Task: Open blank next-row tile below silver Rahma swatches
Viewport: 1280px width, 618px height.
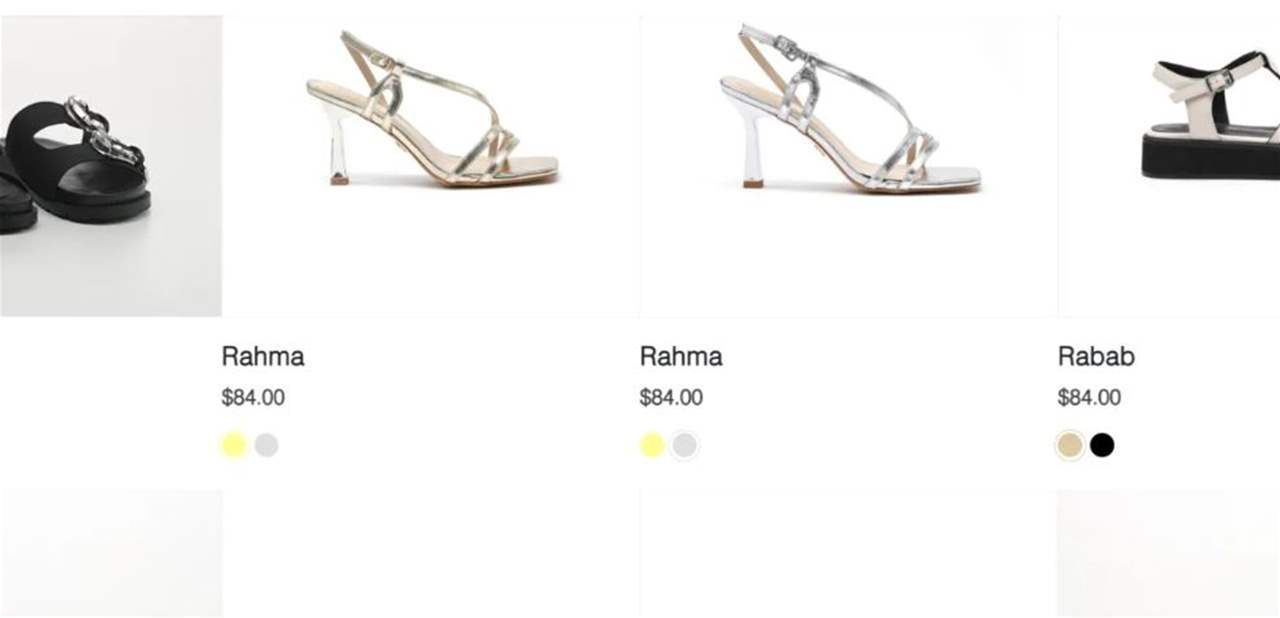Action: point(849,553)
